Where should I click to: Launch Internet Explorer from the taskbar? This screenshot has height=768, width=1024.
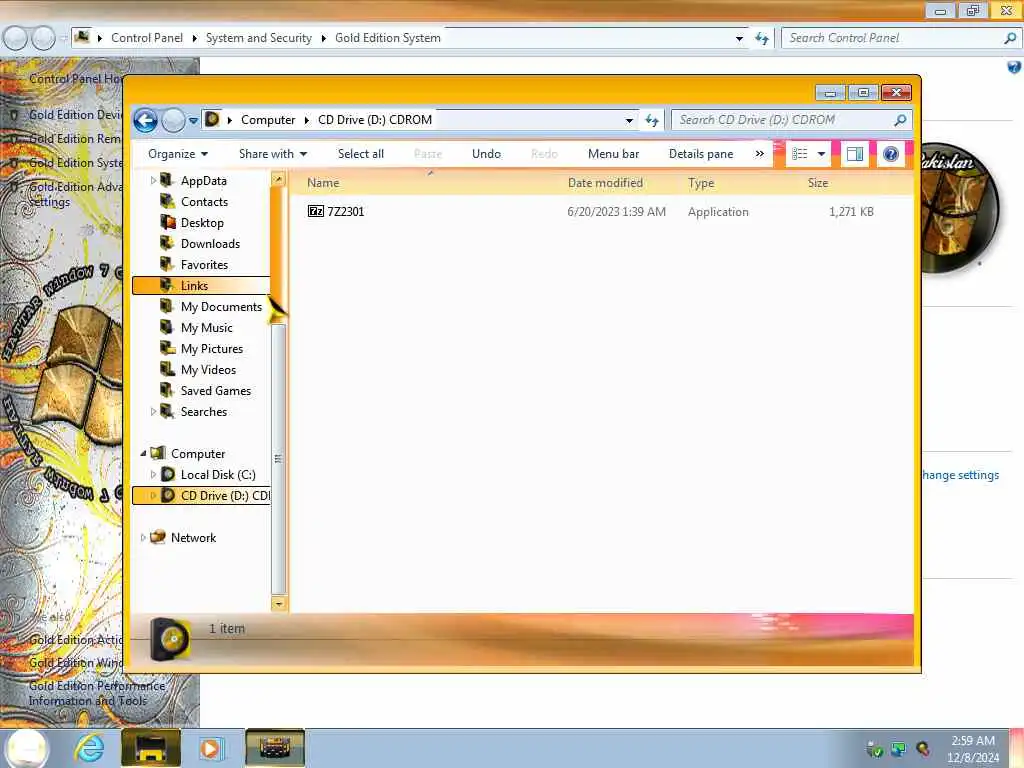click(x=89, y=748)
